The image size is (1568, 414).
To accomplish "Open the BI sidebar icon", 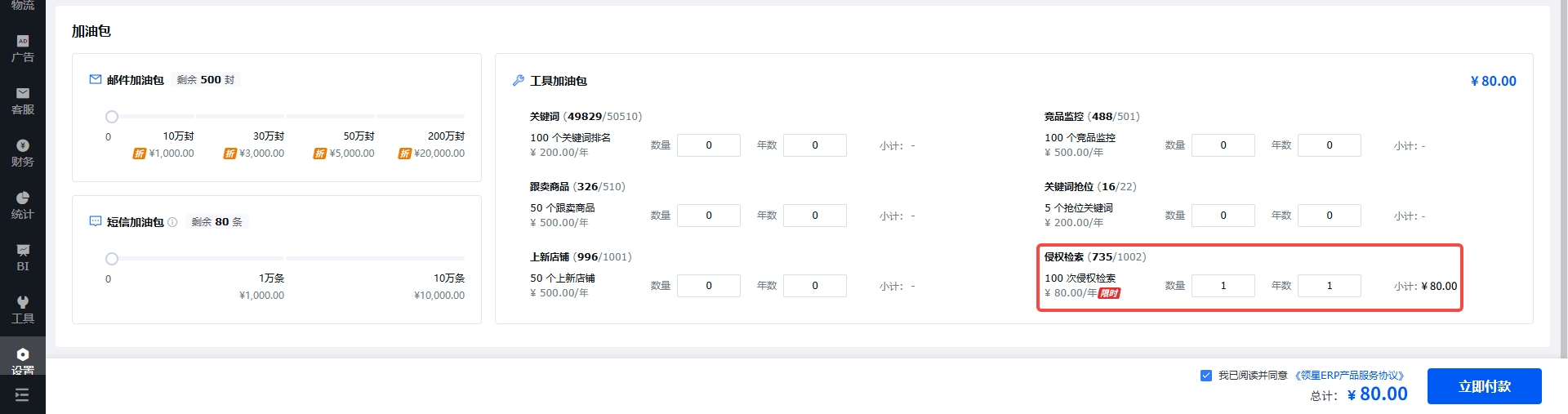I will tap(23, 258).
